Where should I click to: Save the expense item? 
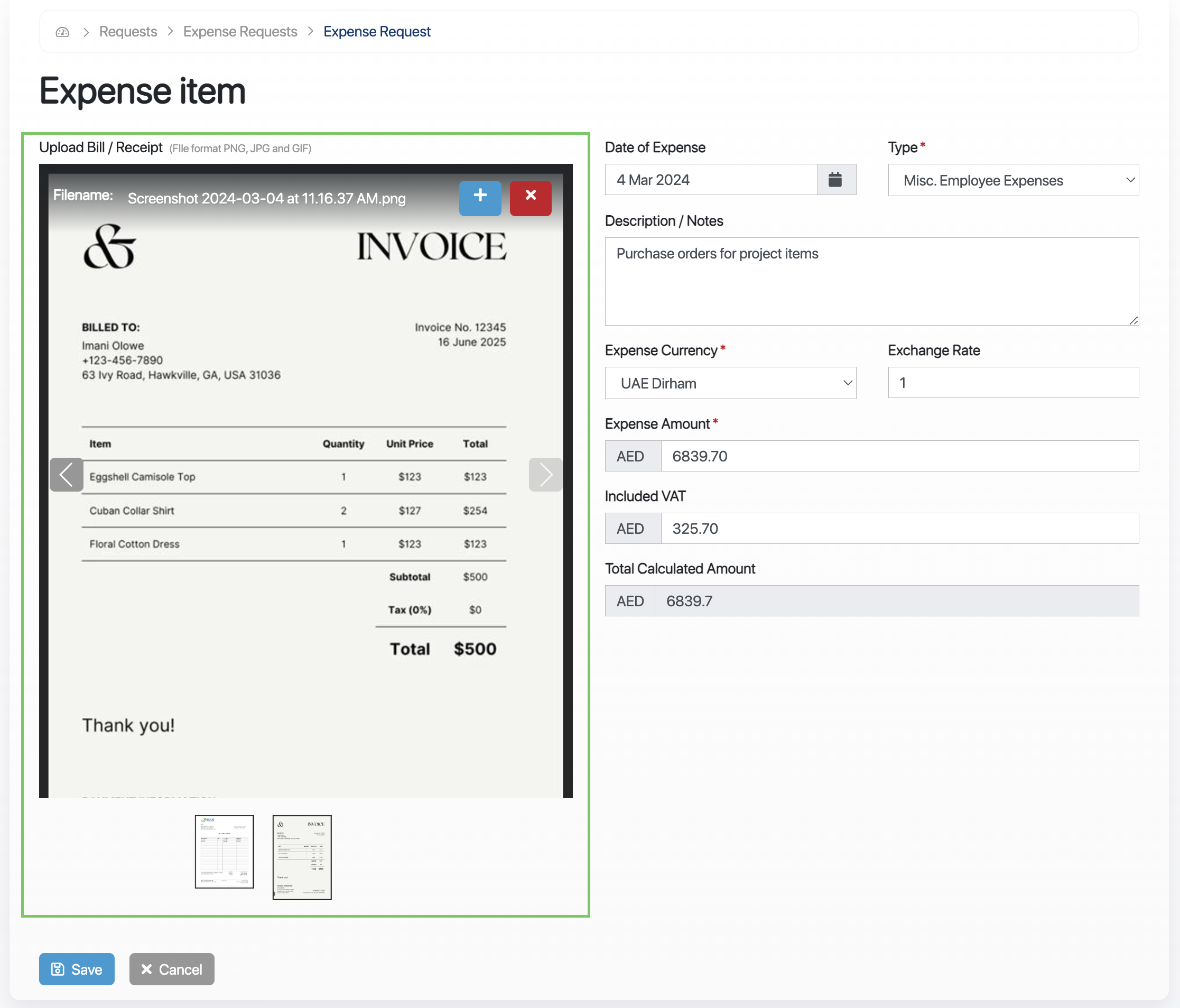coord(77,969)
